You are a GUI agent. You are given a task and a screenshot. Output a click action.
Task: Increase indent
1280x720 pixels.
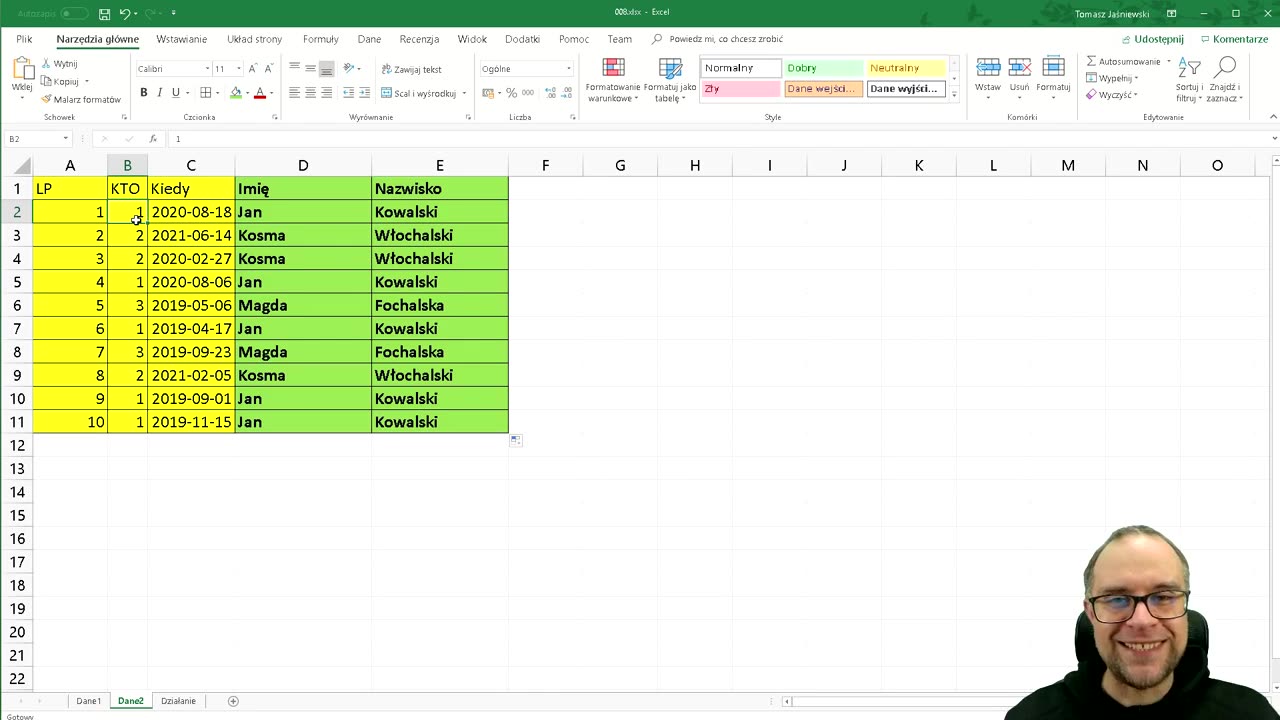click(364, 92)
